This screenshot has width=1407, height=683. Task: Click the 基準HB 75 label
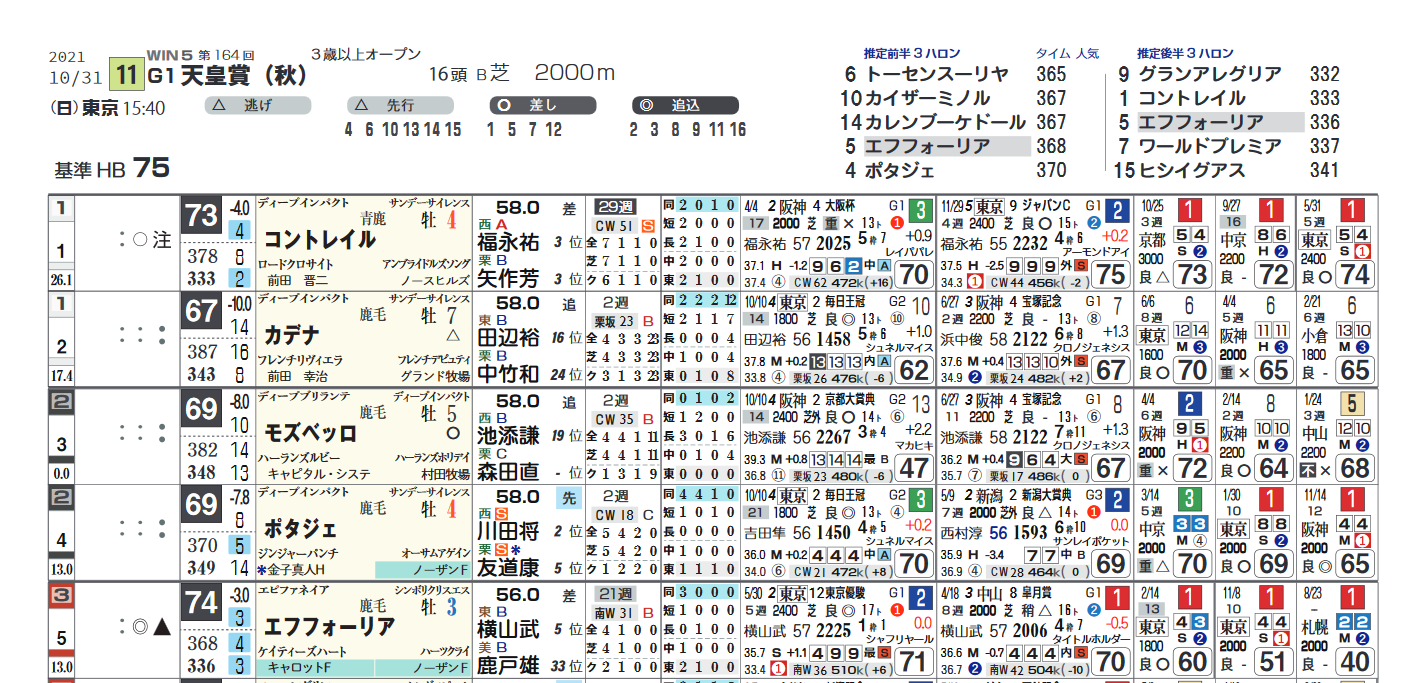click(113, 168)
